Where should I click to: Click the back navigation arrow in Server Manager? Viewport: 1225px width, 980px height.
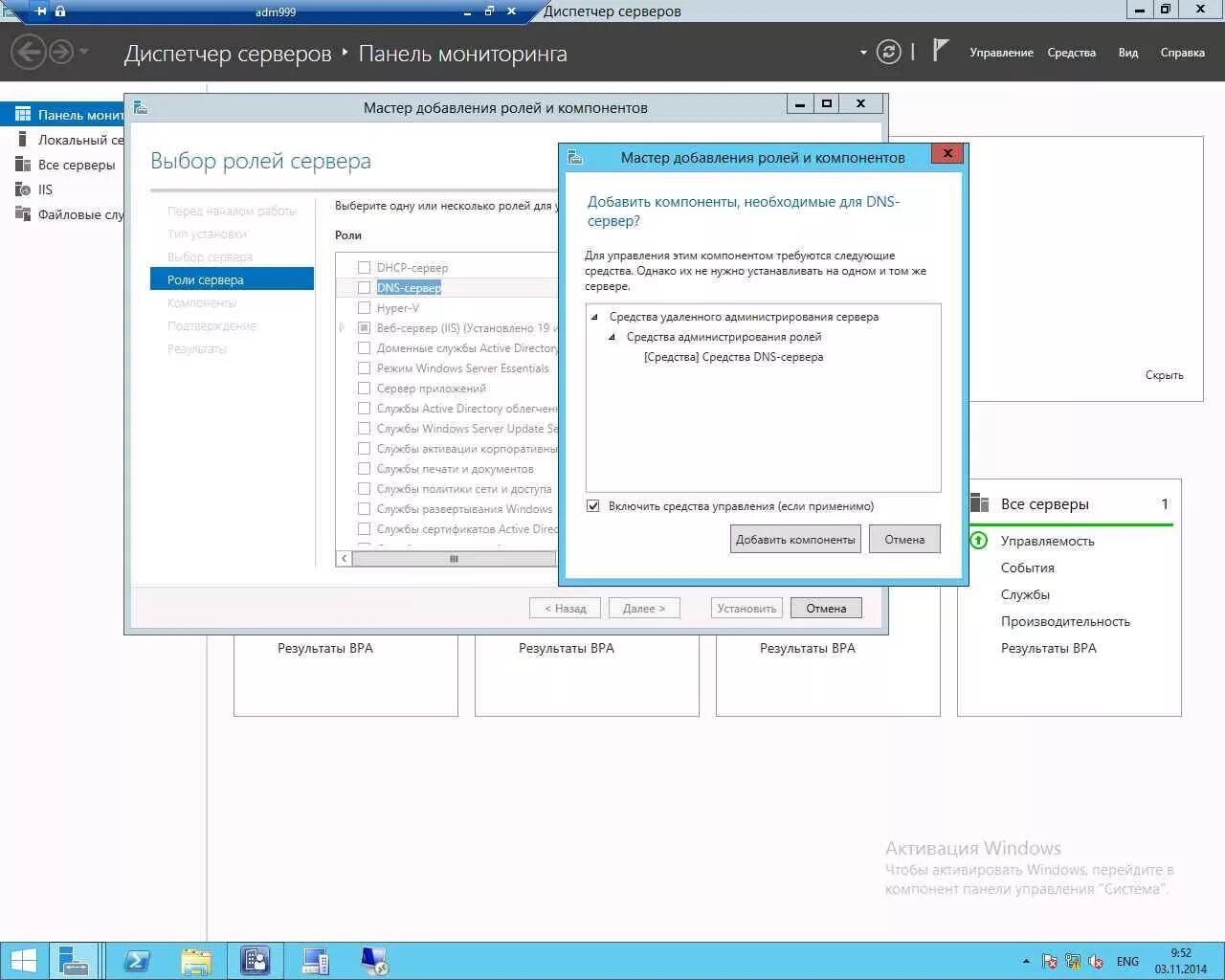click(x=28, y=52)
